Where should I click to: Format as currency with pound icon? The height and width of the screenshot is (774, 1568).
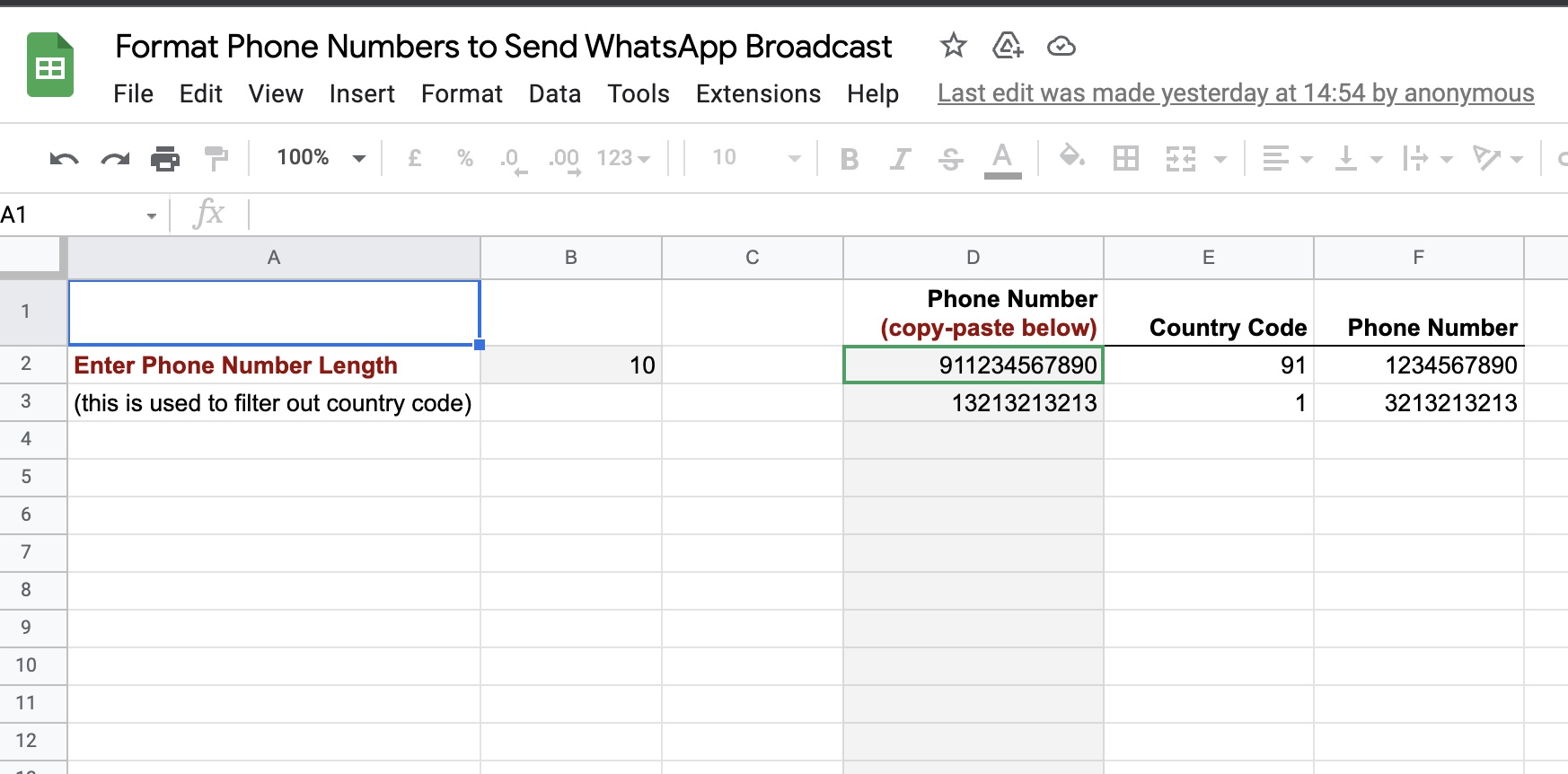415,158
